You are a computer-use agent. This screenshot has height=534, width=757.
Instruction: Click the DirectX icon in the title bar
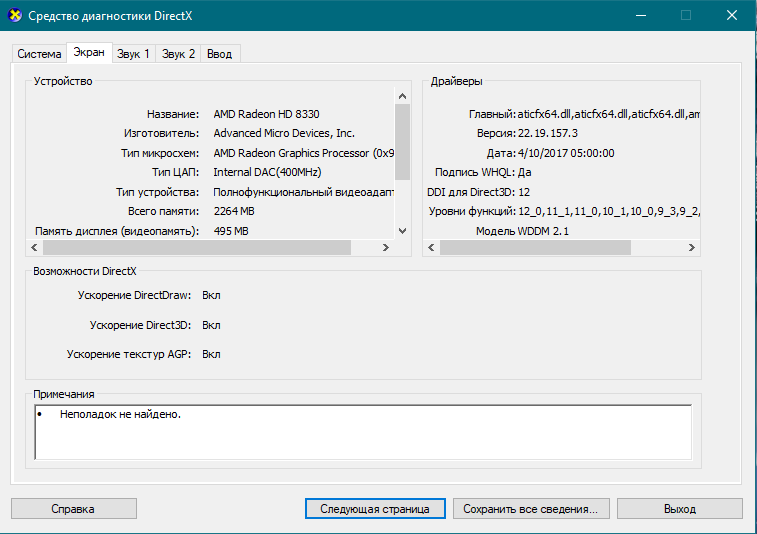click(14, 15)
